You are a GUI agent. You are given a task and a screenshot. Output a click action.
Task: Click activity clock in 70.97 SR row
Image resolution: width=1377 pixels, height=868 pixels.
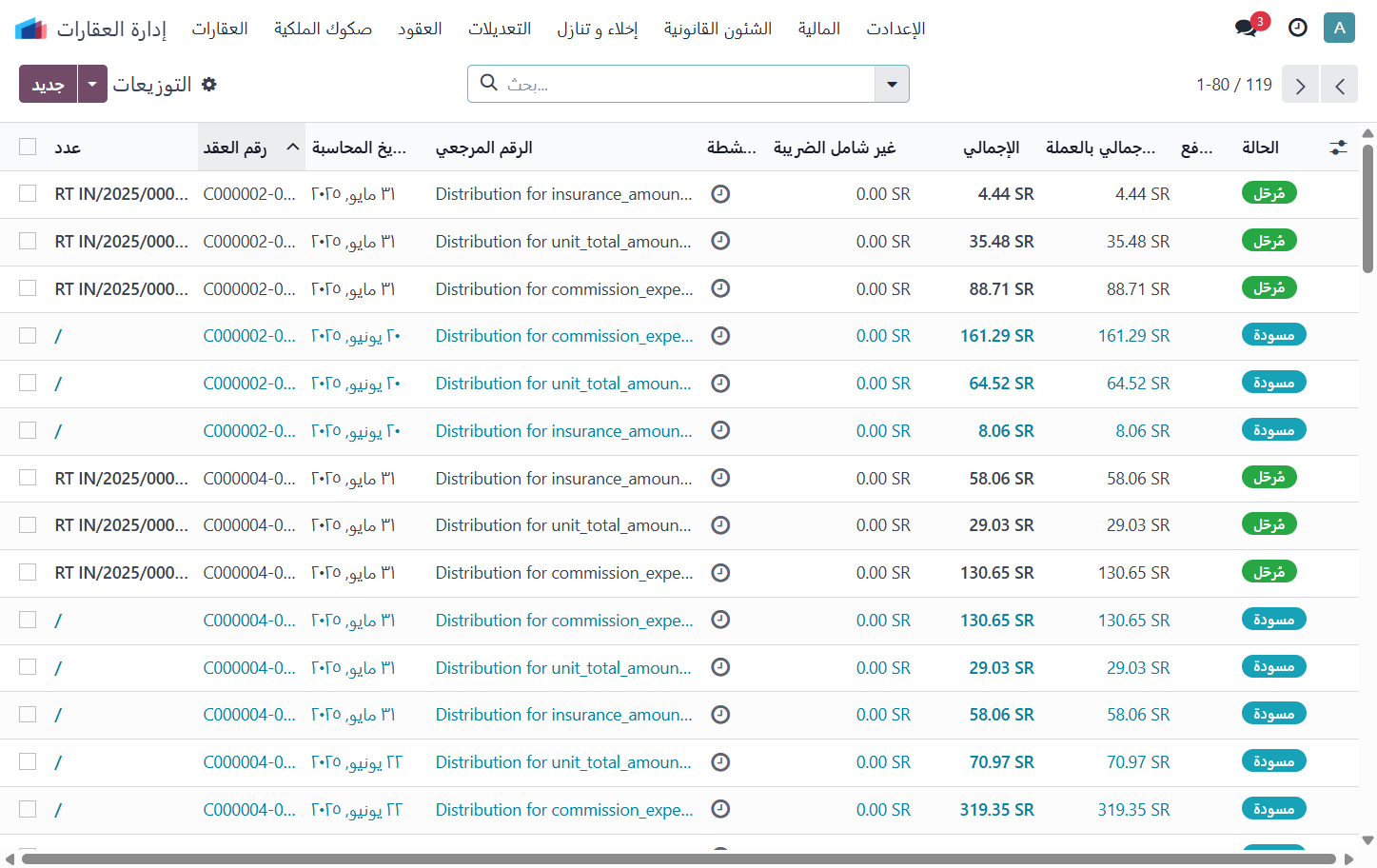(x=720, y=761)
